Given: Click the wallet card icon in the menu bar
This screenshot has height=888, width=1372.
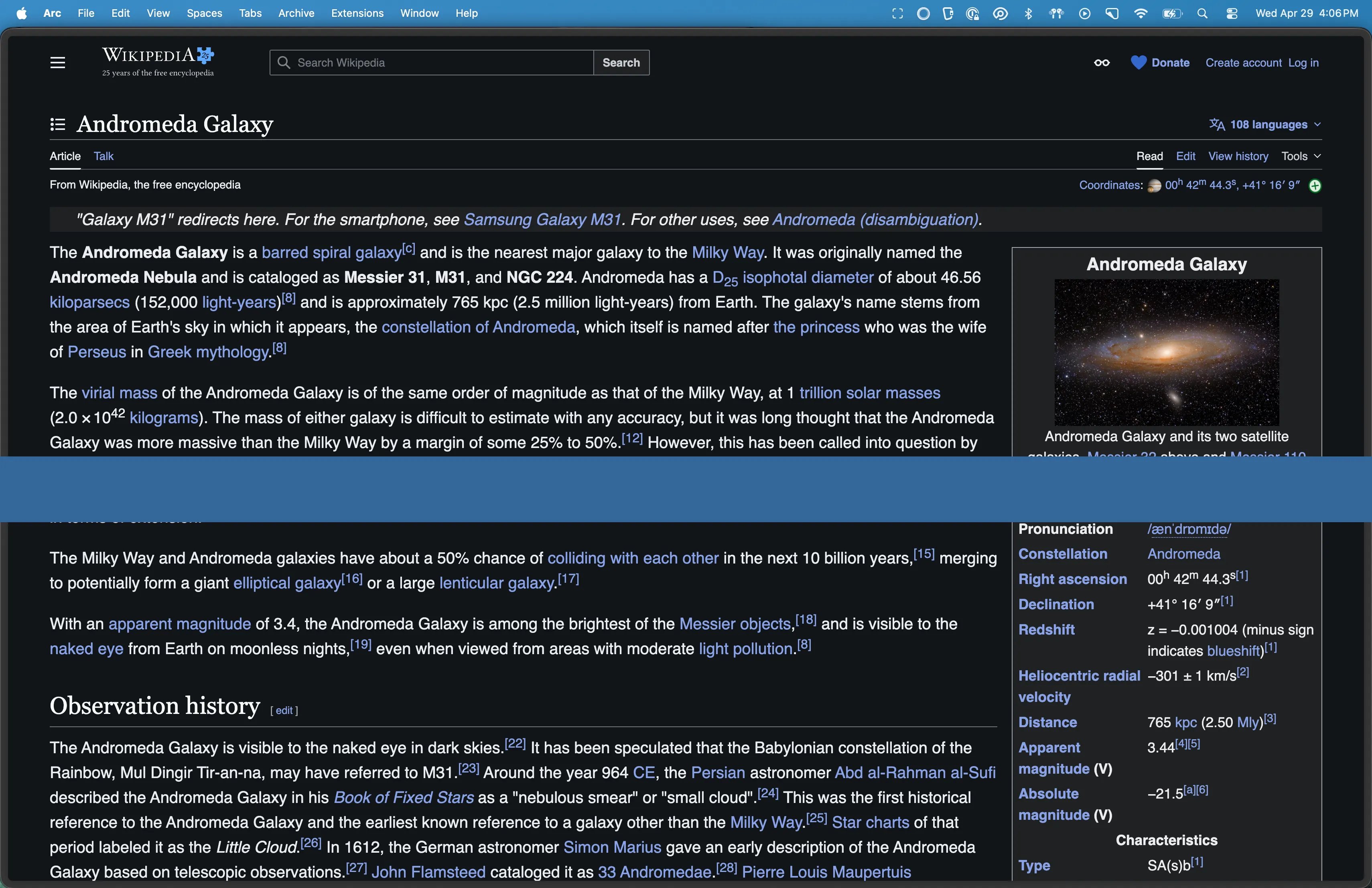Looking at the screenshot, I should pyautogui.click(x=948, y=13).
